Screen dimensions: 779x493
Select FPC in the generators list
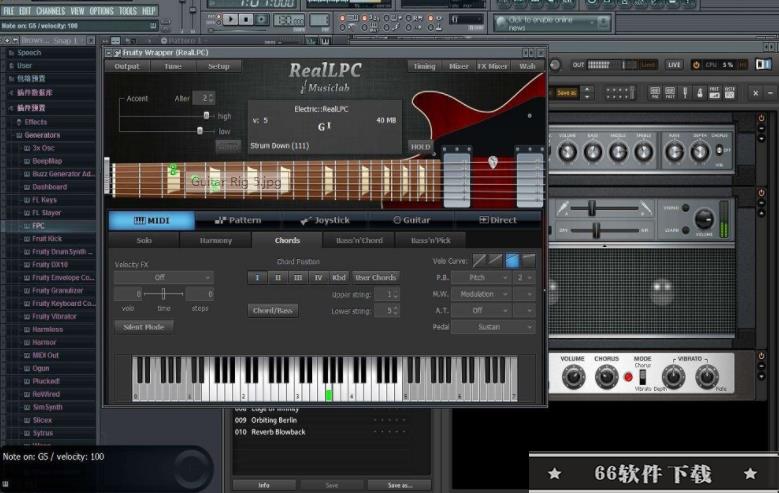pyautogui.click(x=38, y=226)
